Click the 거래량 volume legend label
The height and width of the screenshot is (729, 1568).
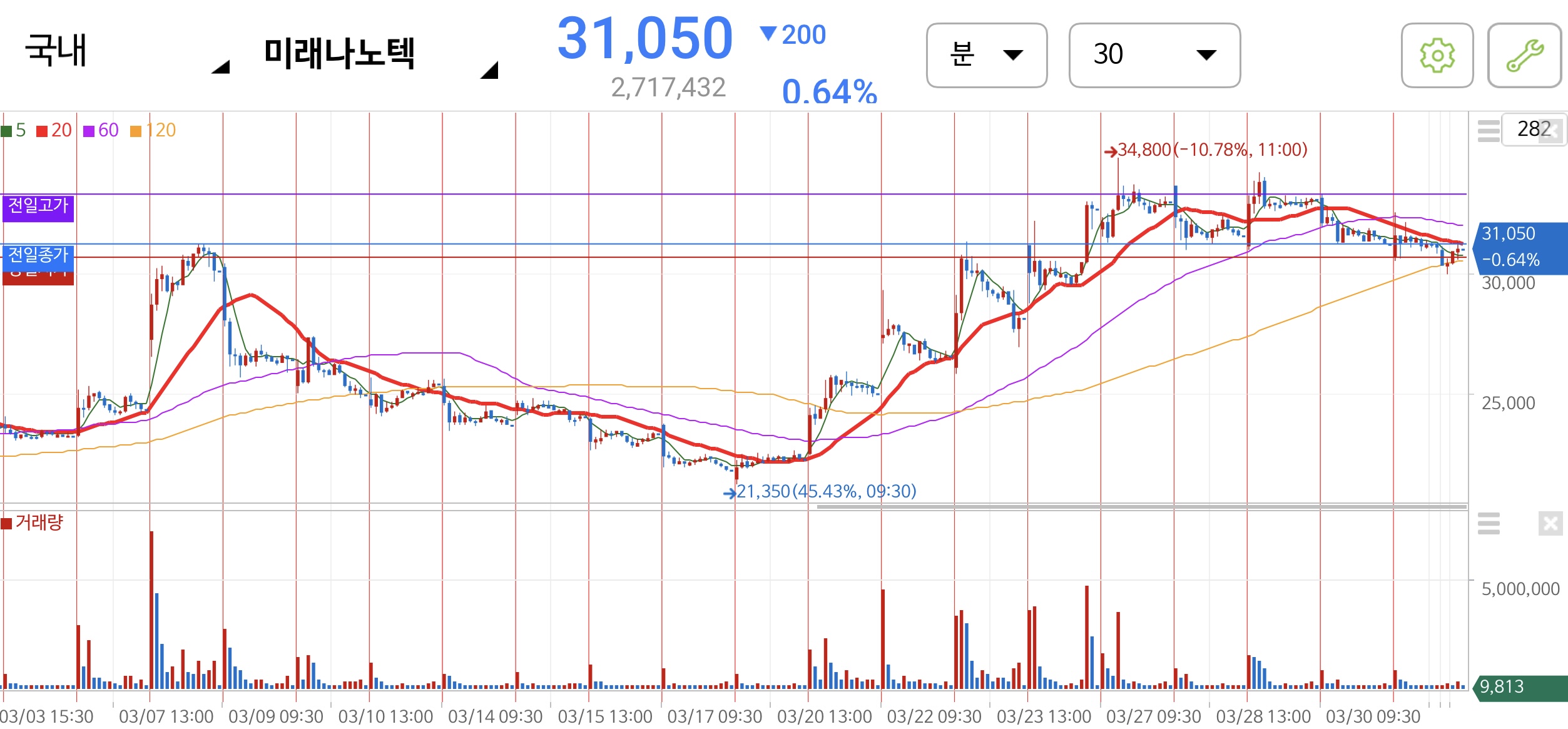click(x=33, y=522)
